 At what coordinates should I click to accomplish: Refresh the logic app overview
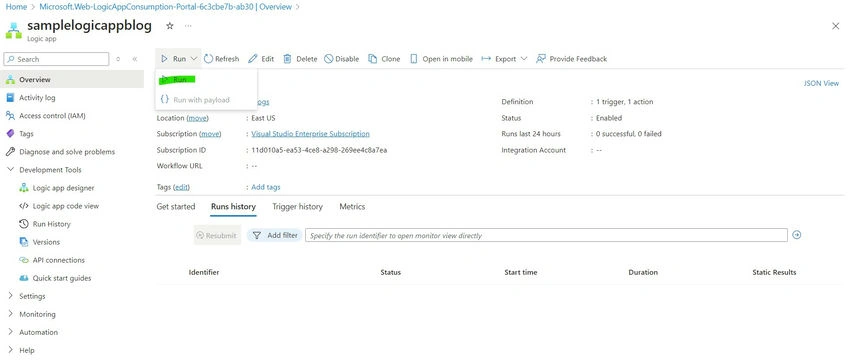(221, 59)
